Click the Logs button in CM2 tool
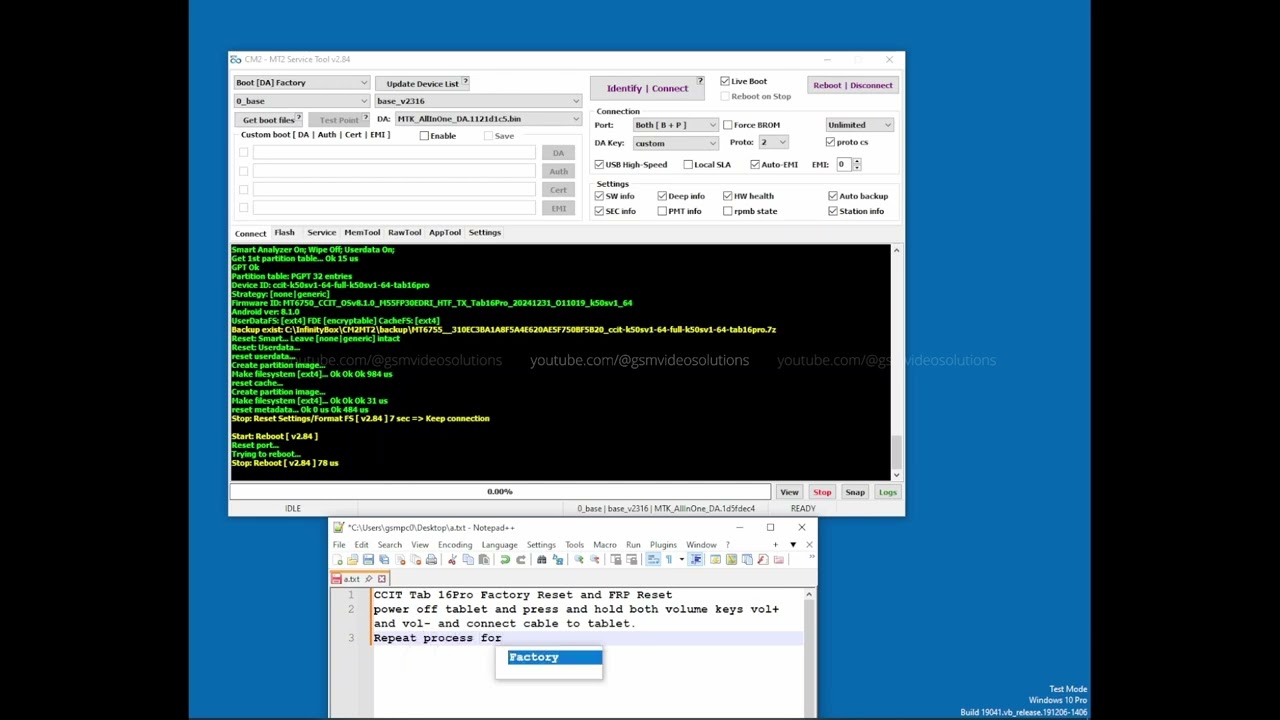 click(888, 492)
